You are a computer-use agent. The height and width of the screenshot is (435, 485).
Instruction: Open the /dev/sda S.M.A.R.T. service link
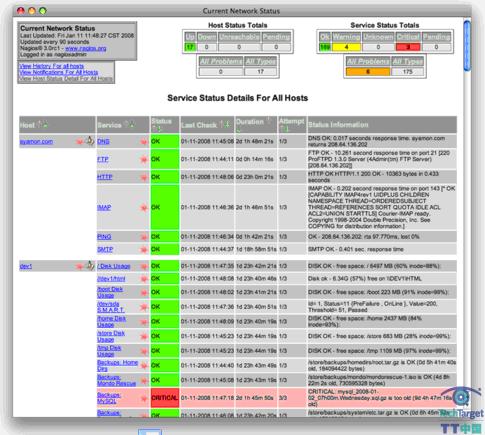tap(111, 307)
